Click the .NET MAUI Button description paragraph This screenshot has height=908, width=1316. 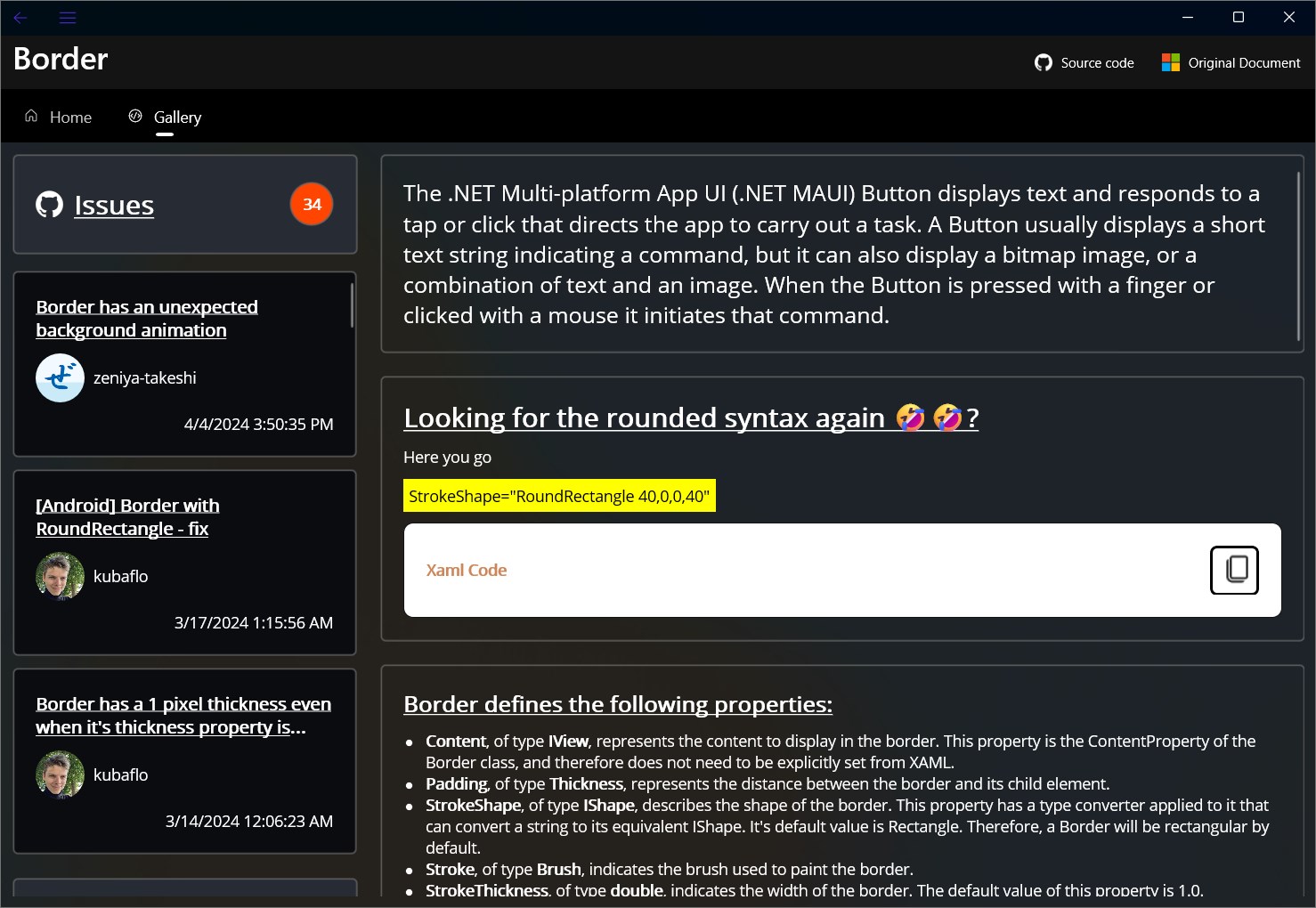pyautogui.click(x=834, y=255)
